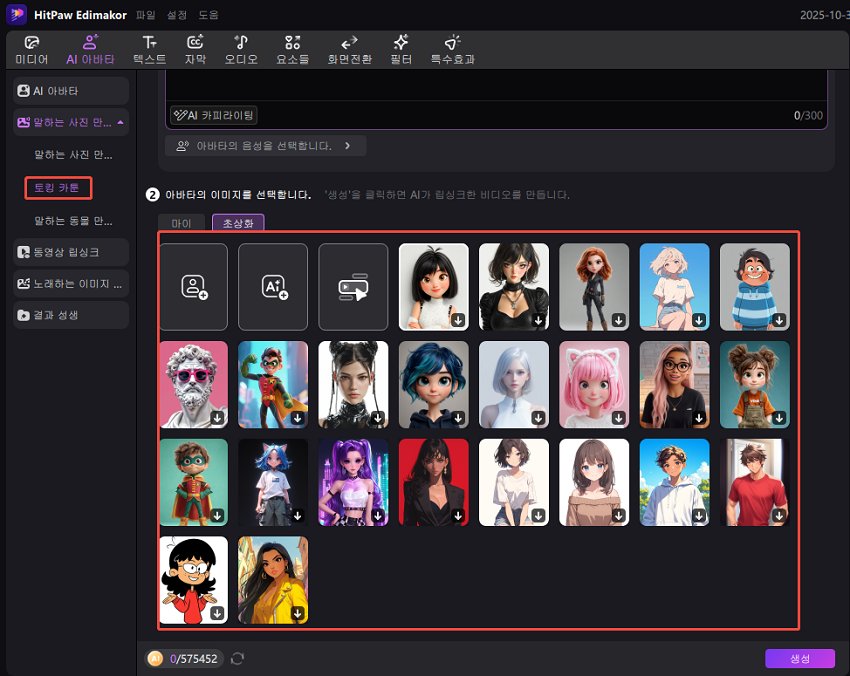The width and height of the screenshot is (850, 676).
Task: Open the 특수효과 special effects panel
Action: pyautogui.click(x=452, y=48)
